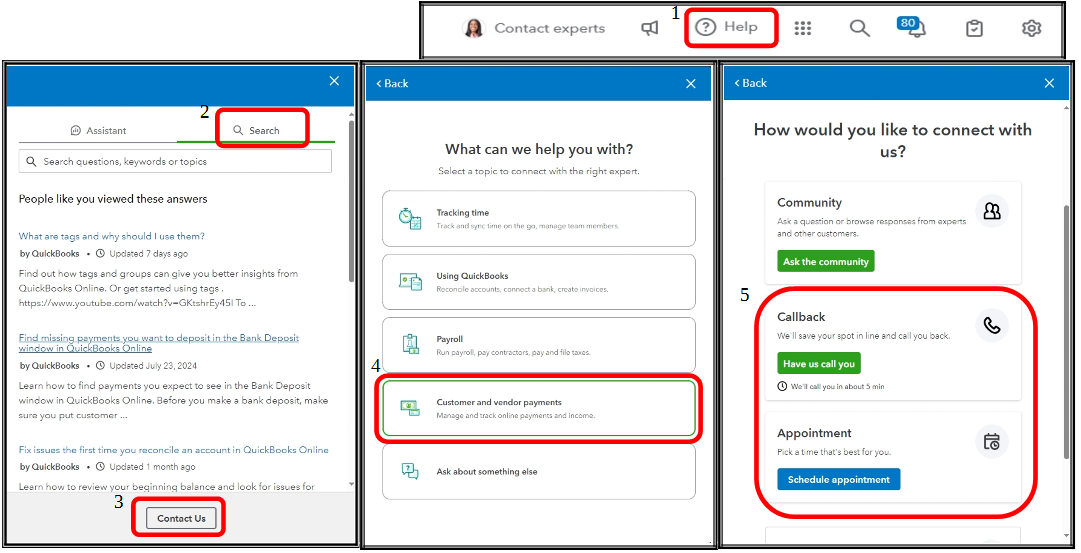Click Have us call you button
The height and width of the screenshot is (553, 1081).
pos(819,363)
